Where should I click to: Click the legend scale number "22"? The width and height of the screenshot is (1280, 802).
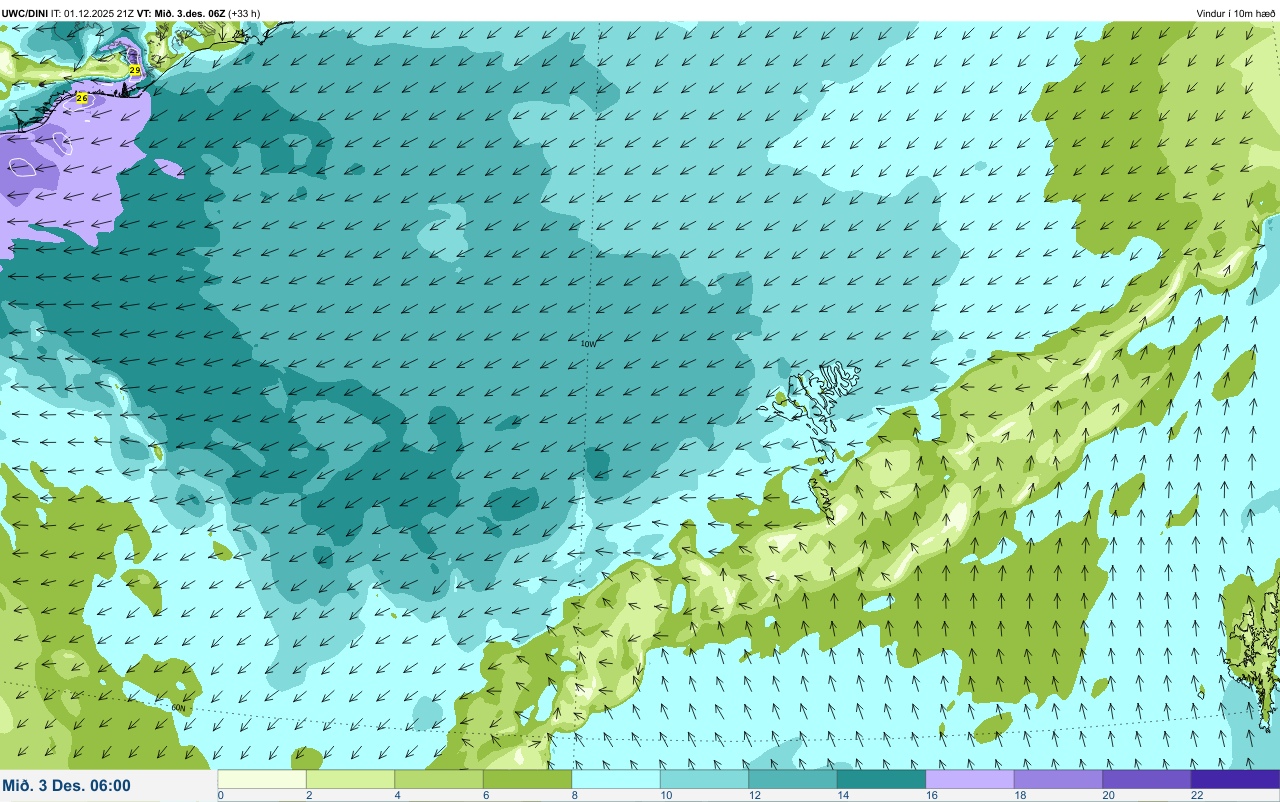pyautogui.click(x=1197, y=795)
